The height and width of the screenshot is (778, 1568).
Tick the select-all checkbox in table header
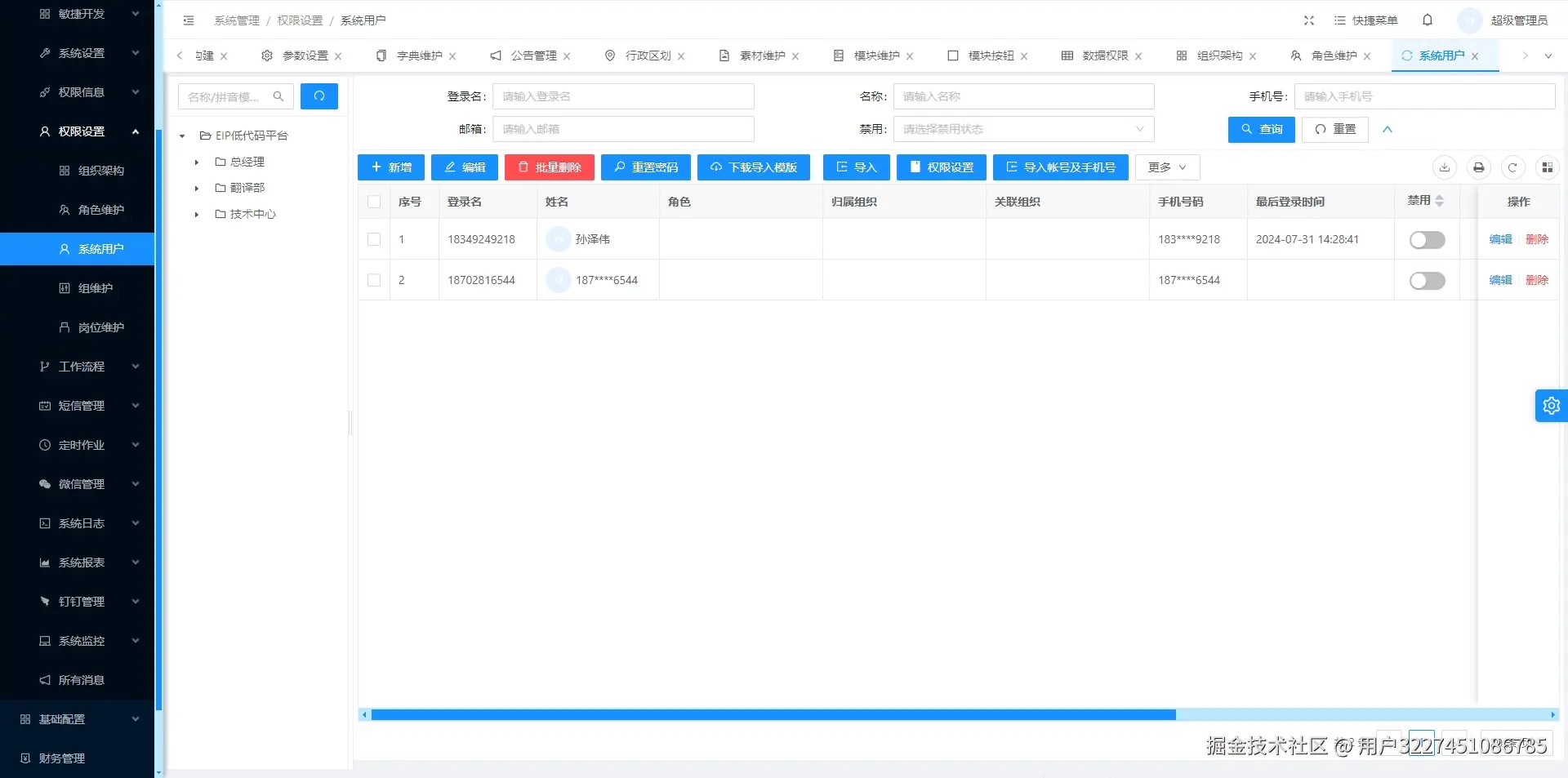[x=374, y=202]
